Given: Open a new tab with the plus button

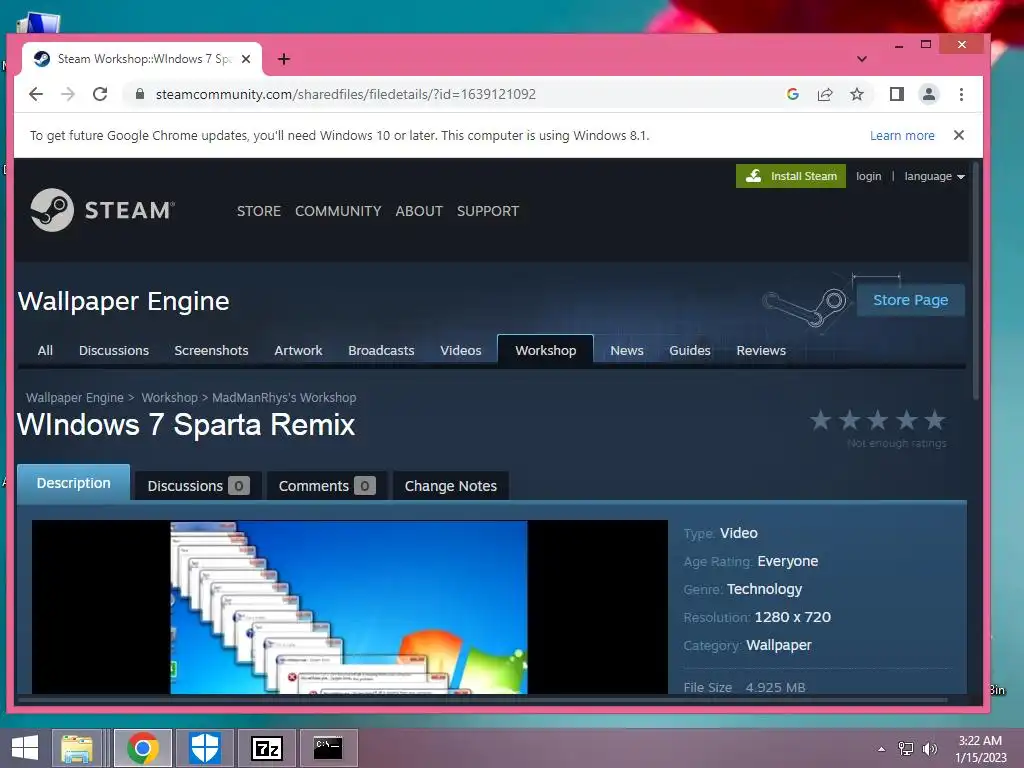Looking at the screenshot, I should pyautogui.click(x=283, y=59).
